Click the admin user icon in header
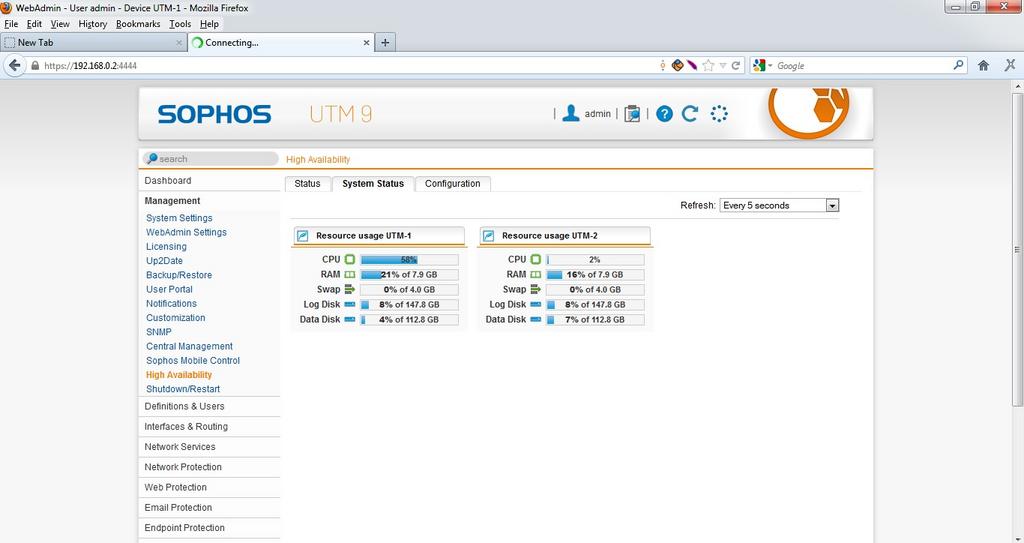The width and height of the screenshot is (1024, 543). 571,114
